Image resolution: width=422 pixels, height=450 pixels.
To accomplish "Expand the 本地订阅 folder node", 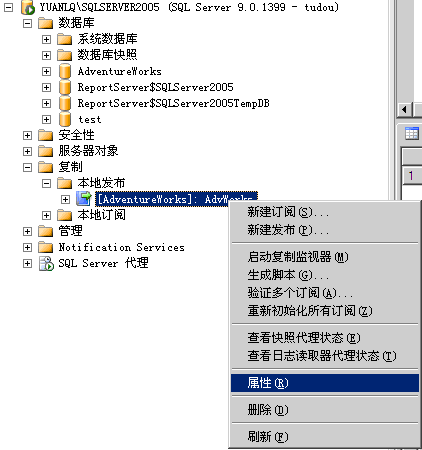I will click(x=46, y=215).
